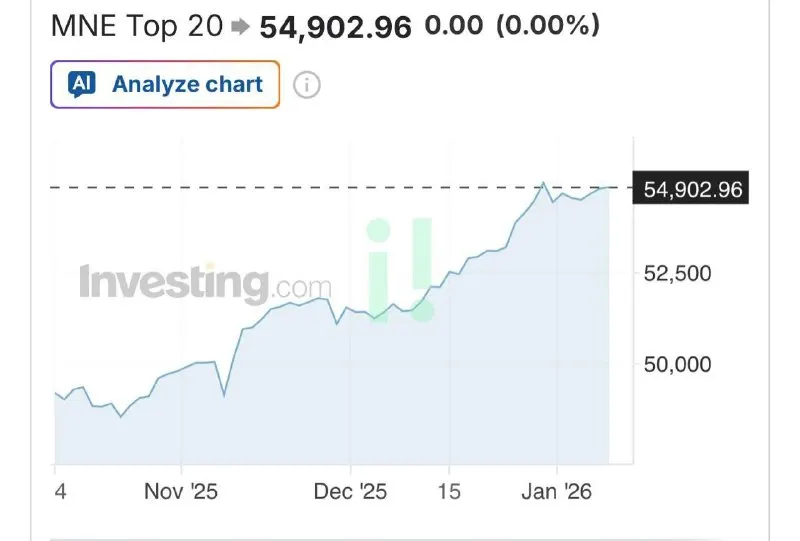
Task: Click the bold 54,902.96 header price
Action: pos(335,27)
